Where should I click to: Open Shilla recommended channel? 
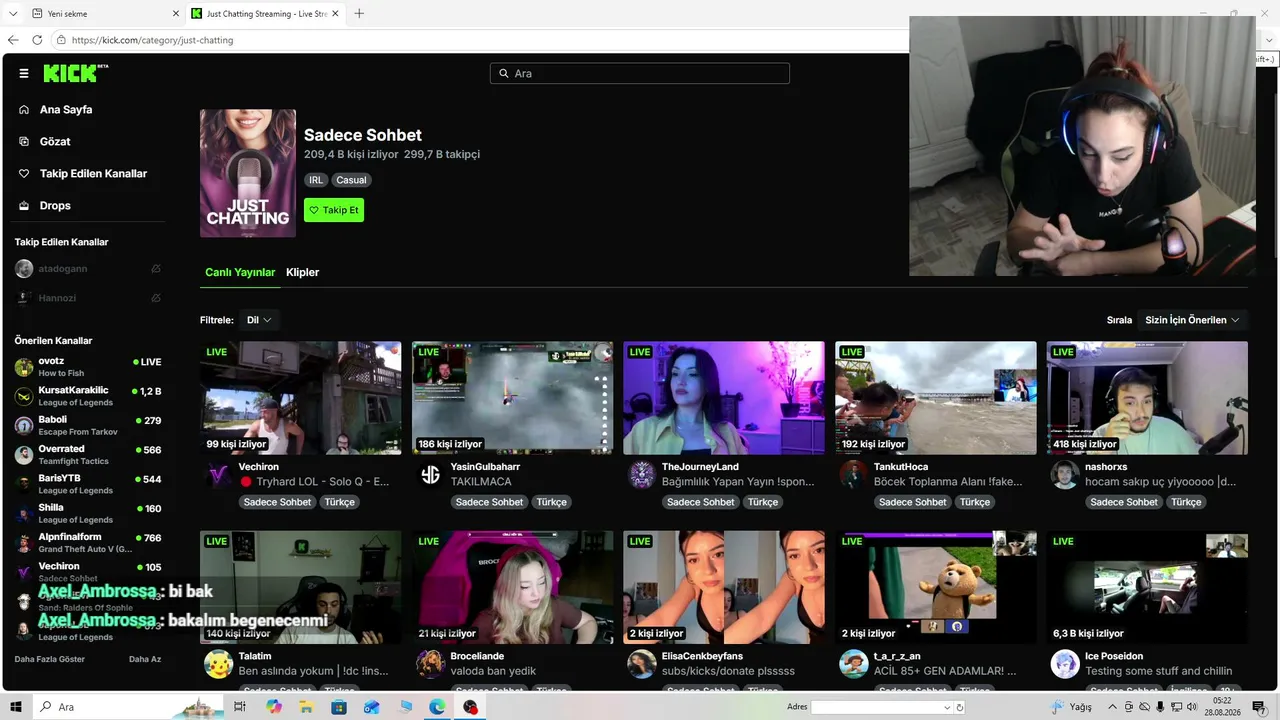tap(88, 513)
